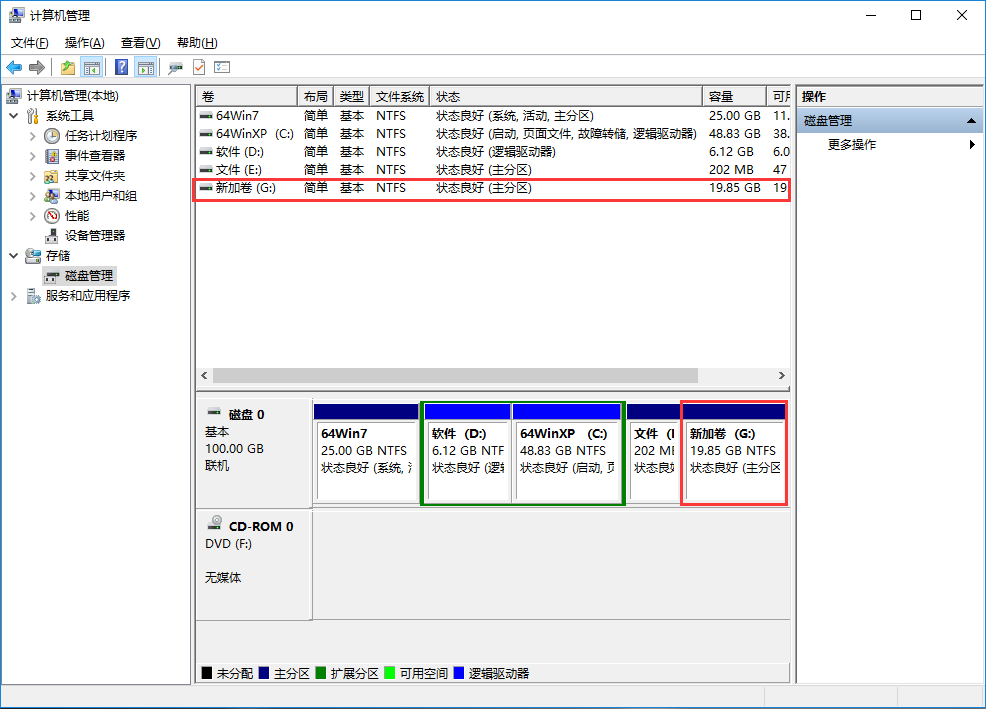Click the rescan disks magnifier toolbar icon

coord(176,67)
